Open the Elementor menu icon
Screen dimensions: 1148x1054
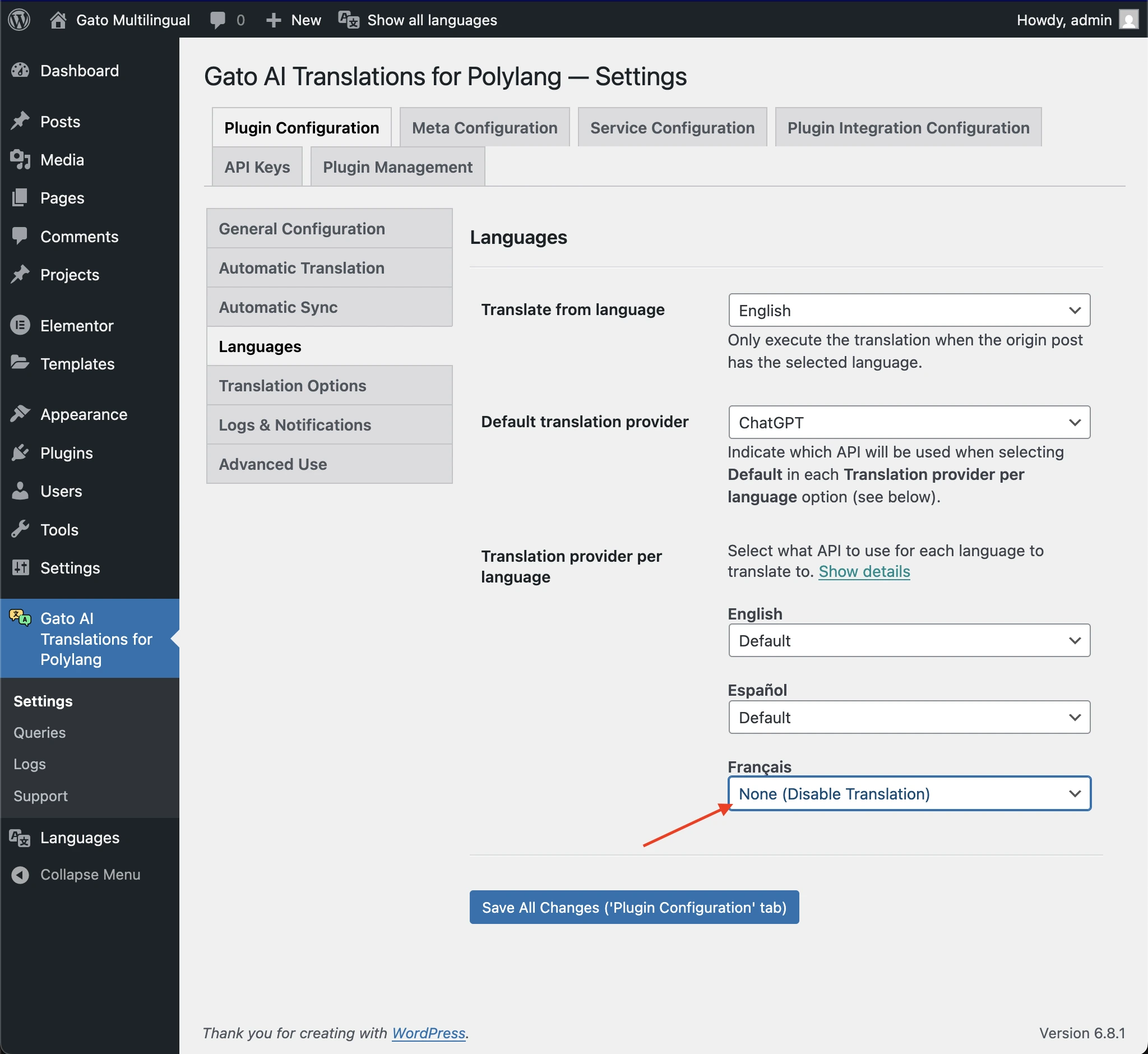tap(21, 326)
